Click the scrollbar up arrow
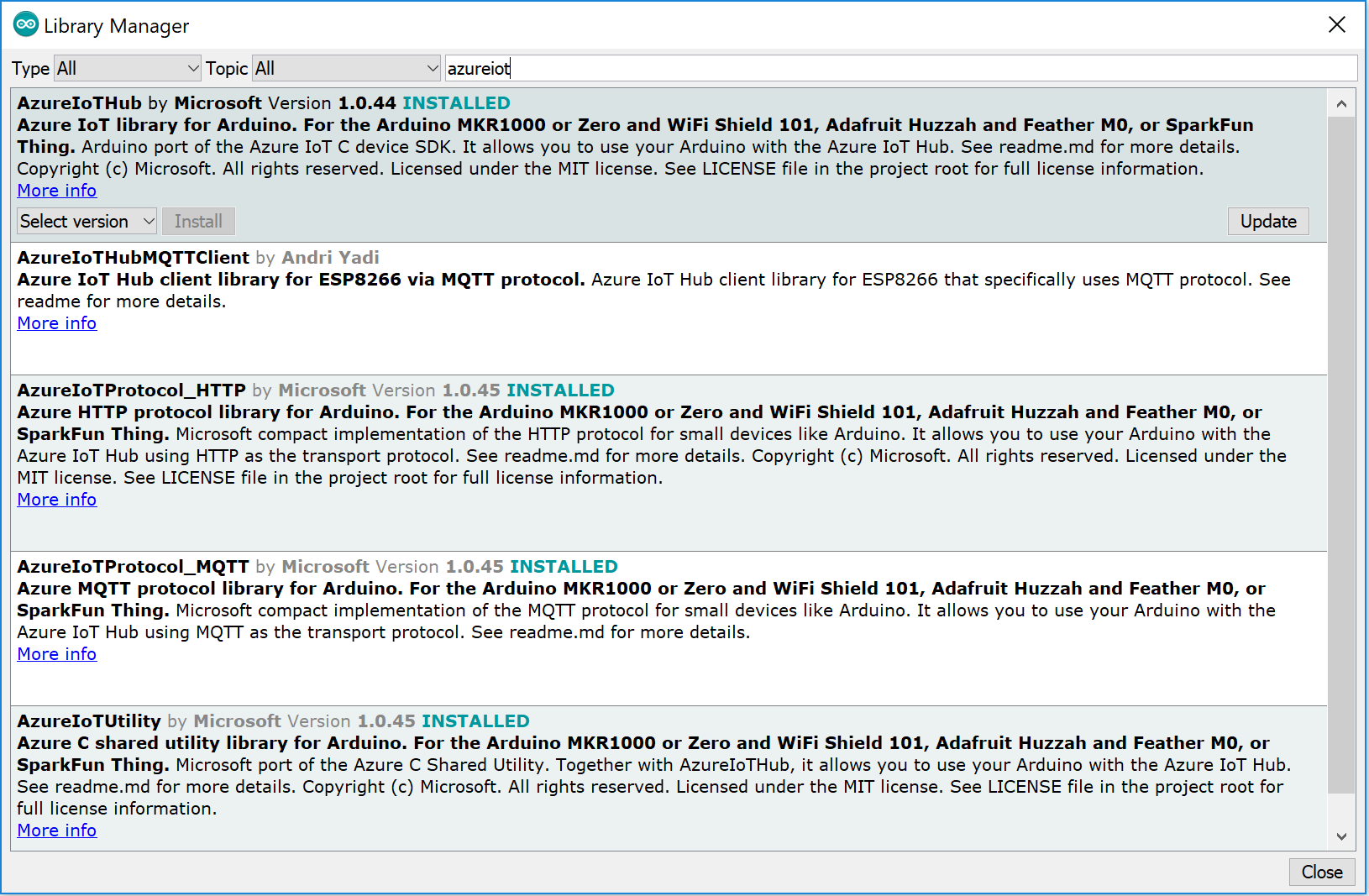 click(x=1341, y=104)
